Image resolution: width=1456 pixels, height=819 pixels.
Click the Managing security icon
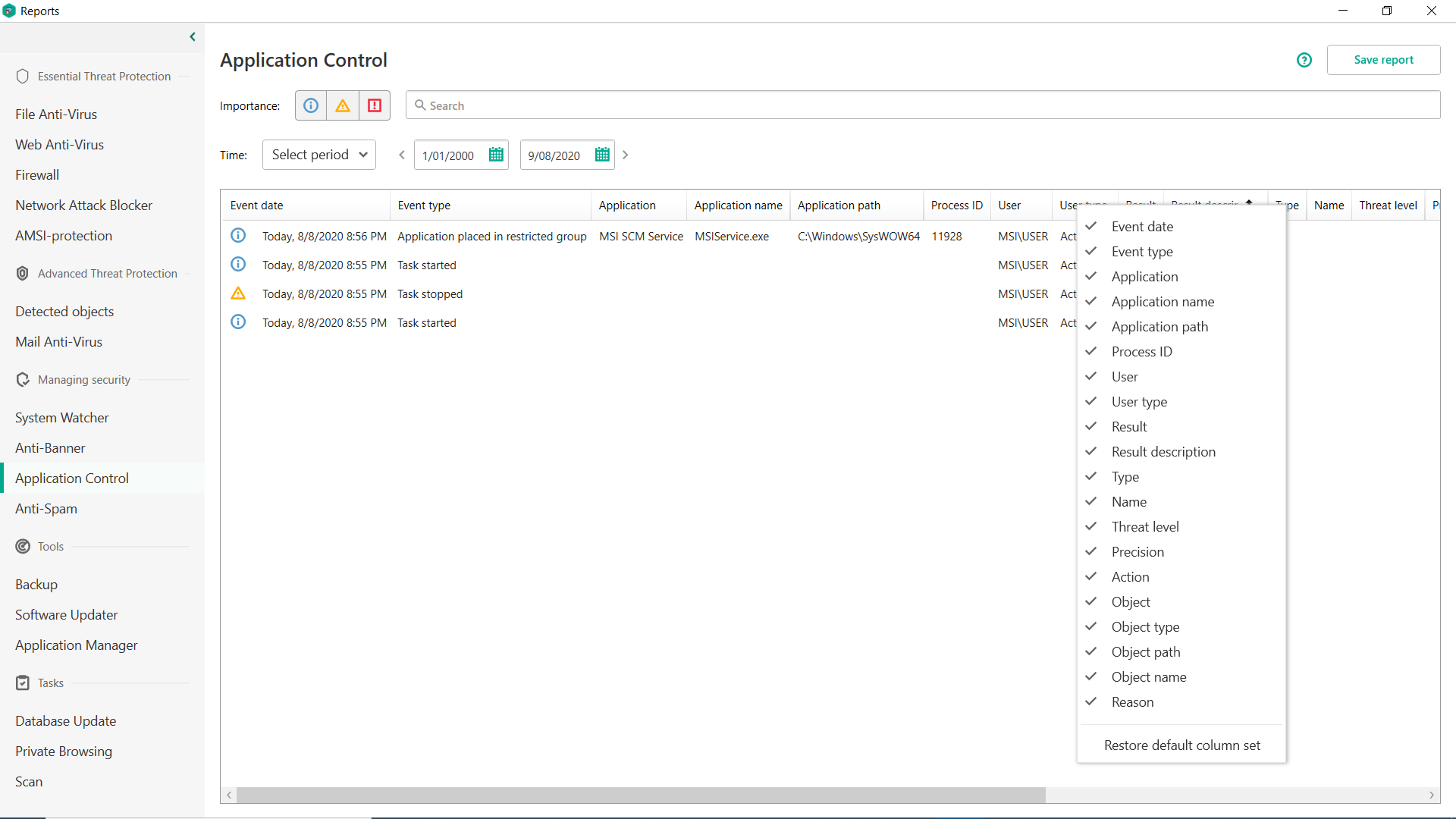(x=23, y=379)
